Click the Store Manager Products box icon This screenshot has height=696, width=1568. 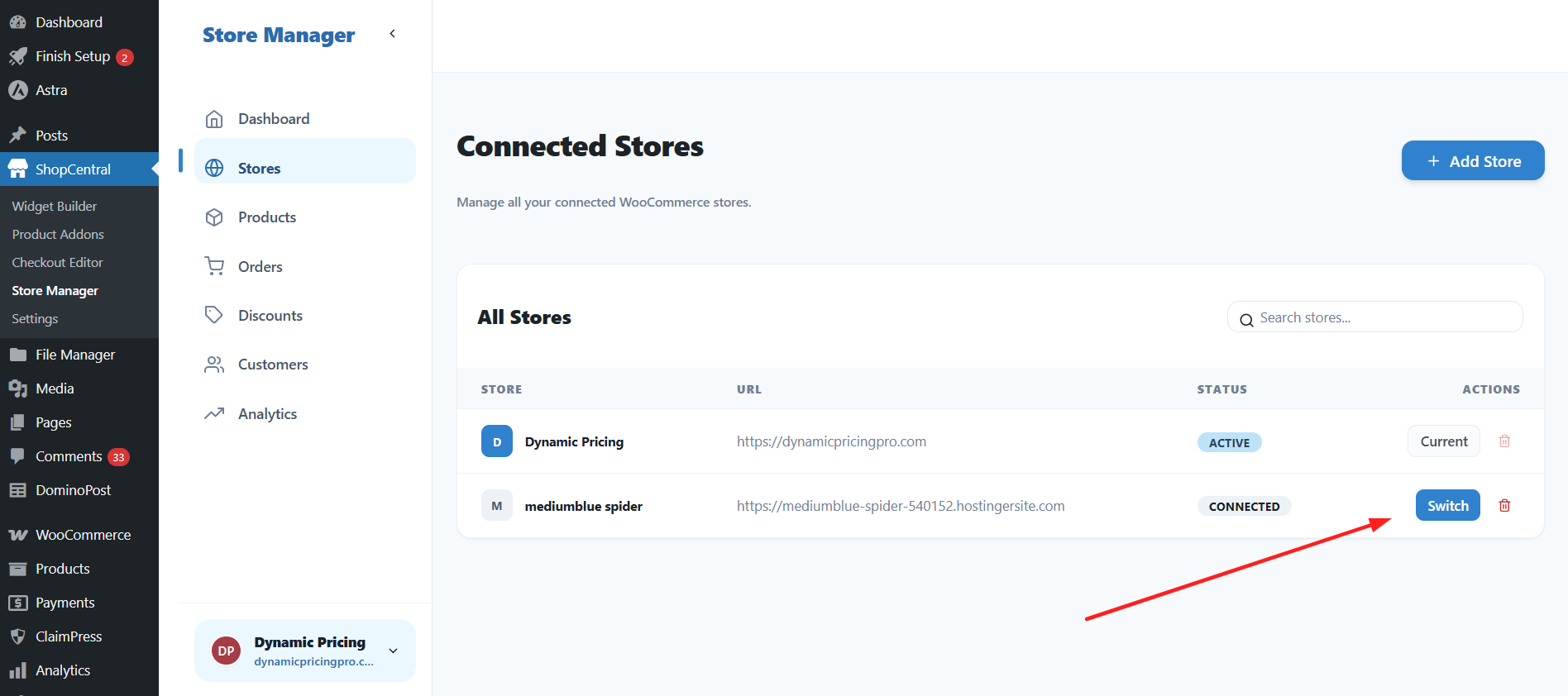click(214, 217)
